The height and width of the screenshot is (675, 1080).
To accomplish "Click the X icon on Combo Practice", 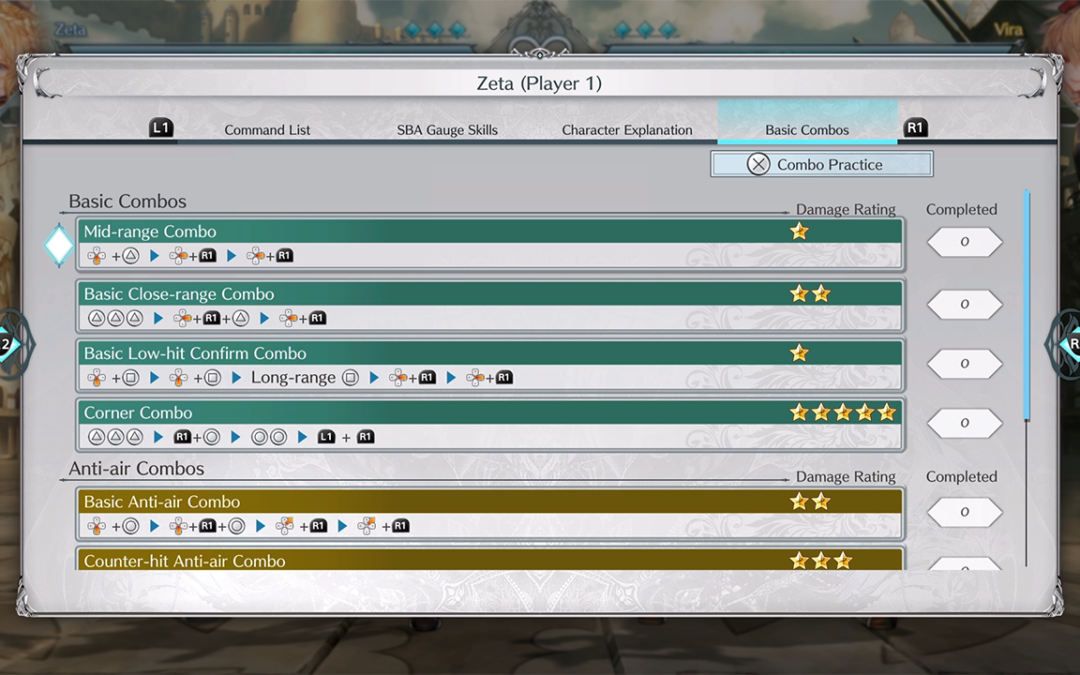I will coord(759,164).
